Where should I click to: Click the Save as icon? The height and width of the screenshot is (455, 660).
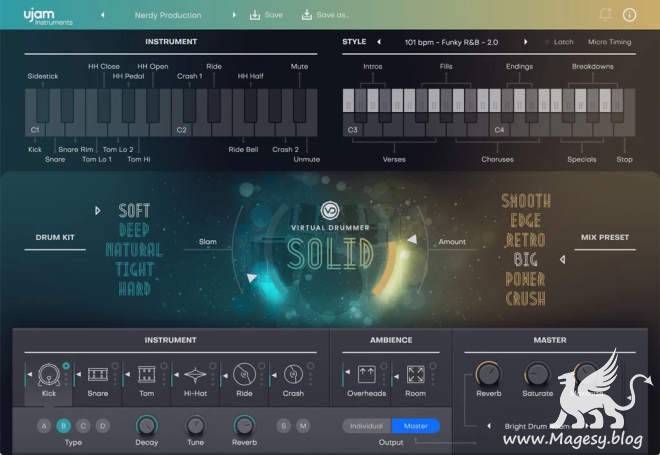pos(307,15)
